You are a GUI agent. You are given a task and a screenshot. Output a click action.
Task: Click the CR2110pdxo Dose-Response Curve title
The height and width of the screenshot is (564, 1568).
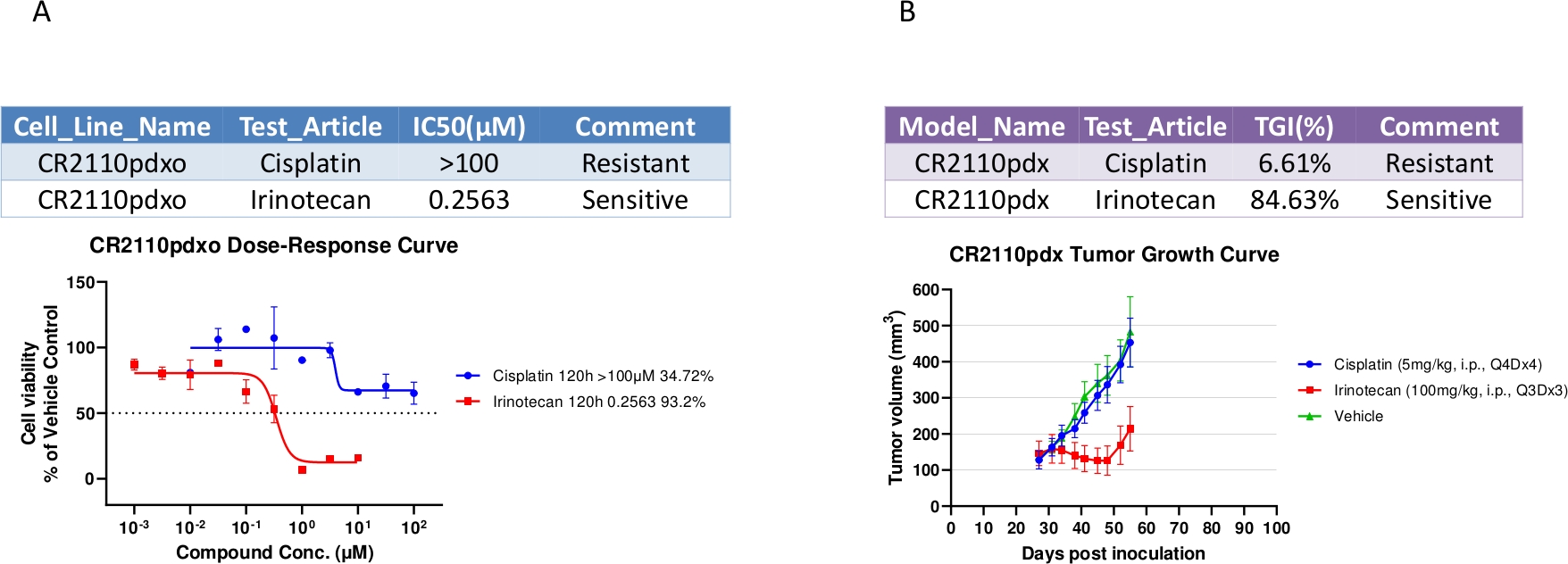(273, 245)
